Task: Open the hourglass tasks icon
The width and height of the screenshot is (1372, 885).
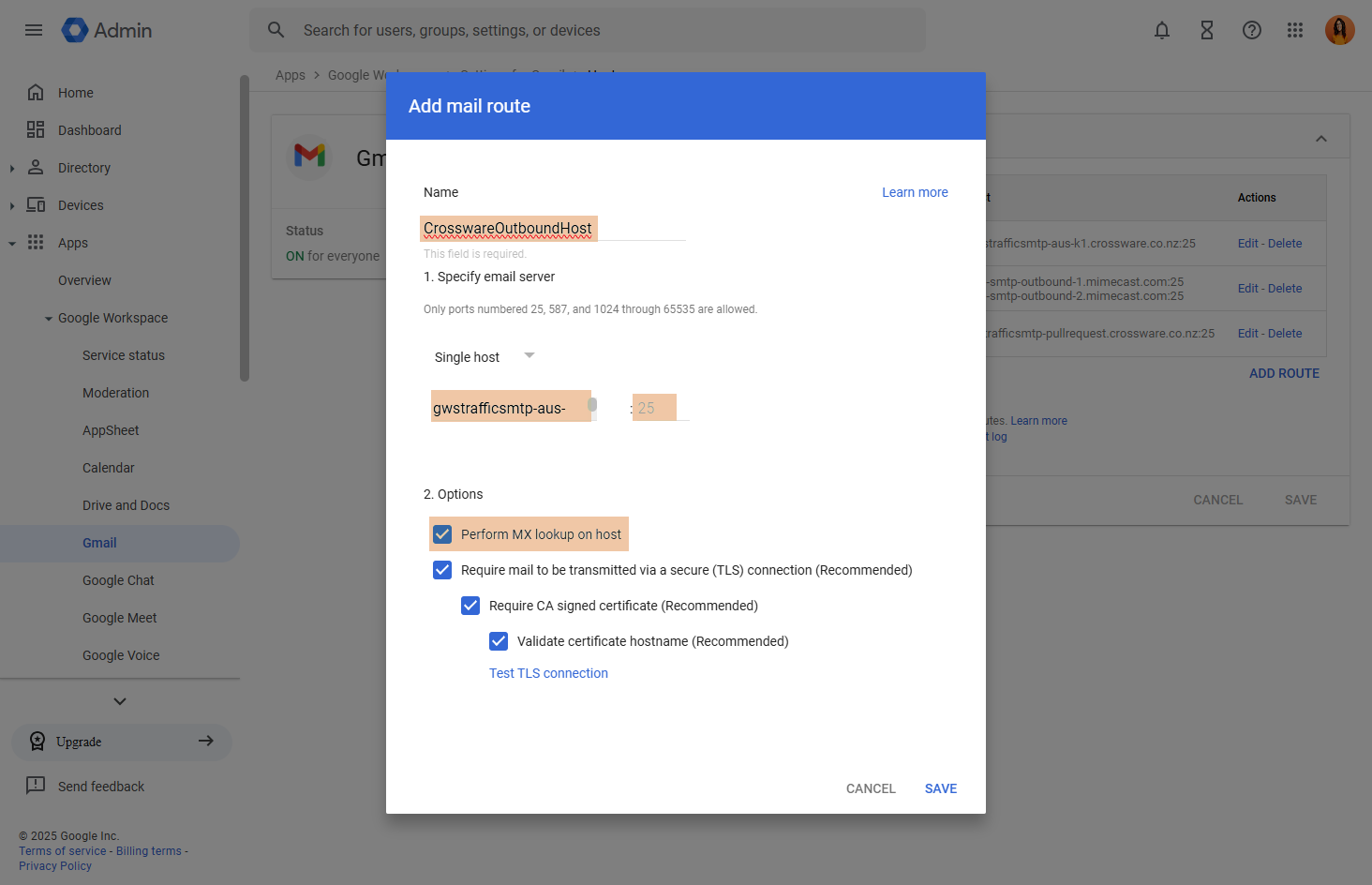Action: [x=1207, y=30]
